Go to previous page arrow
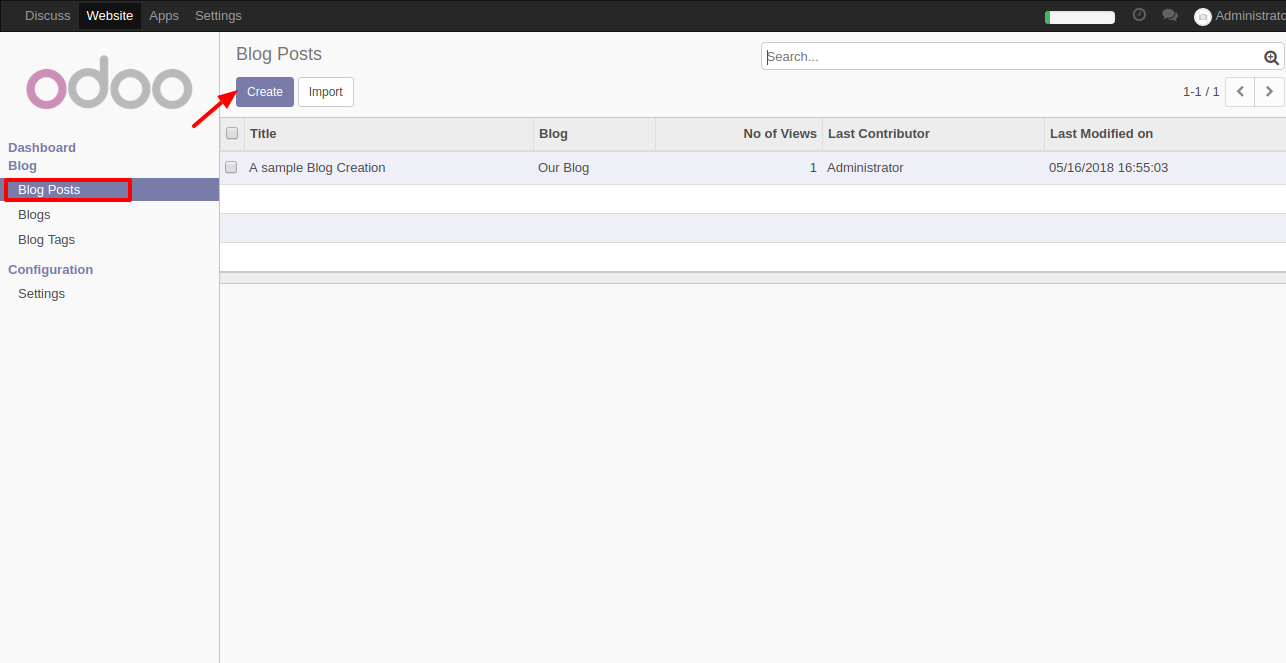Screen dimensions: 1286x663 [x=1240, y=91]
